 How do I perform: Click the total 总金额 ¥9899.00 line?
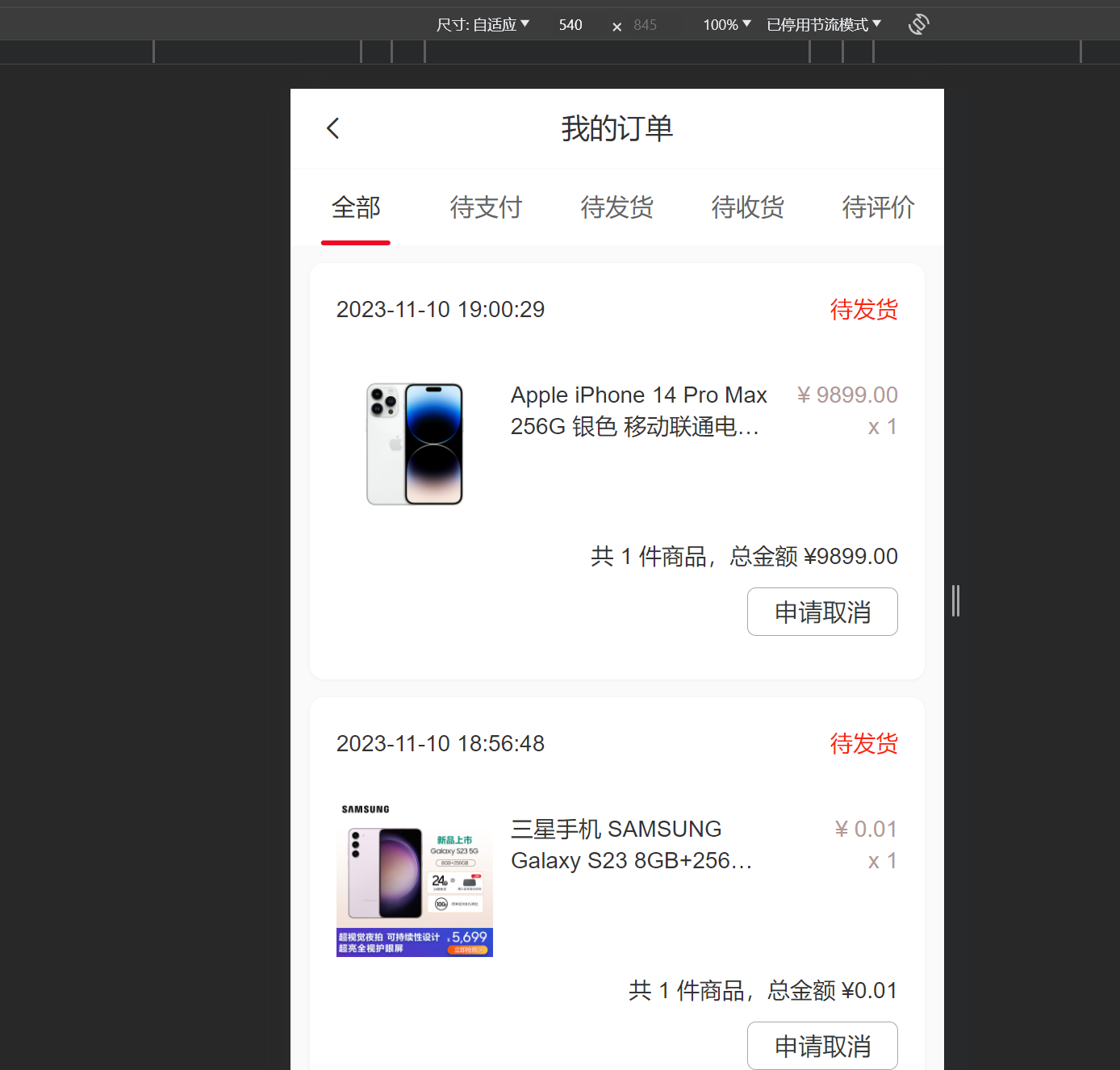tap(744, 556)
